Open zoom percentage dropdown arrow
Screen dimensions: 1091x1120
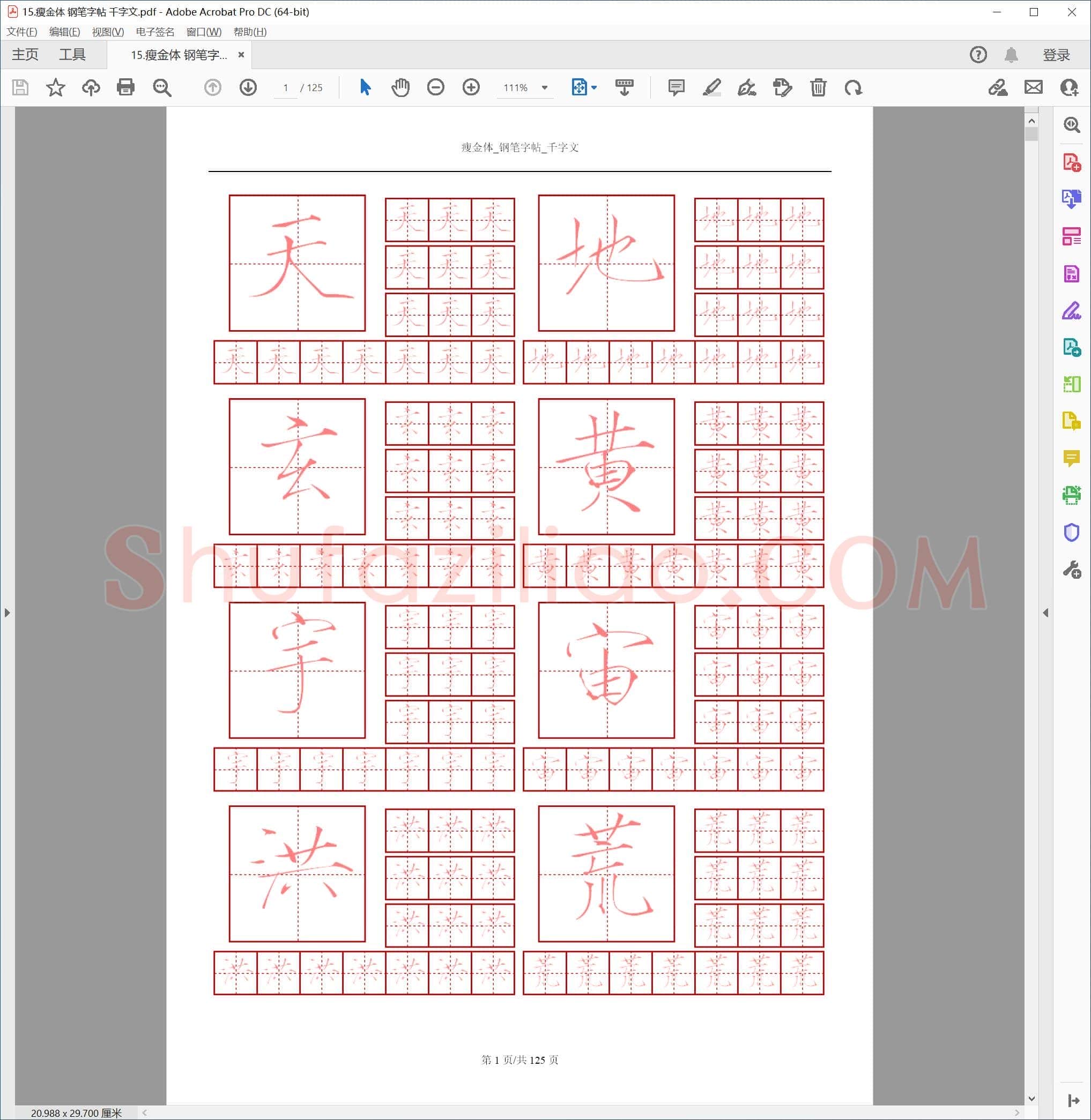(x=544, y=88)
